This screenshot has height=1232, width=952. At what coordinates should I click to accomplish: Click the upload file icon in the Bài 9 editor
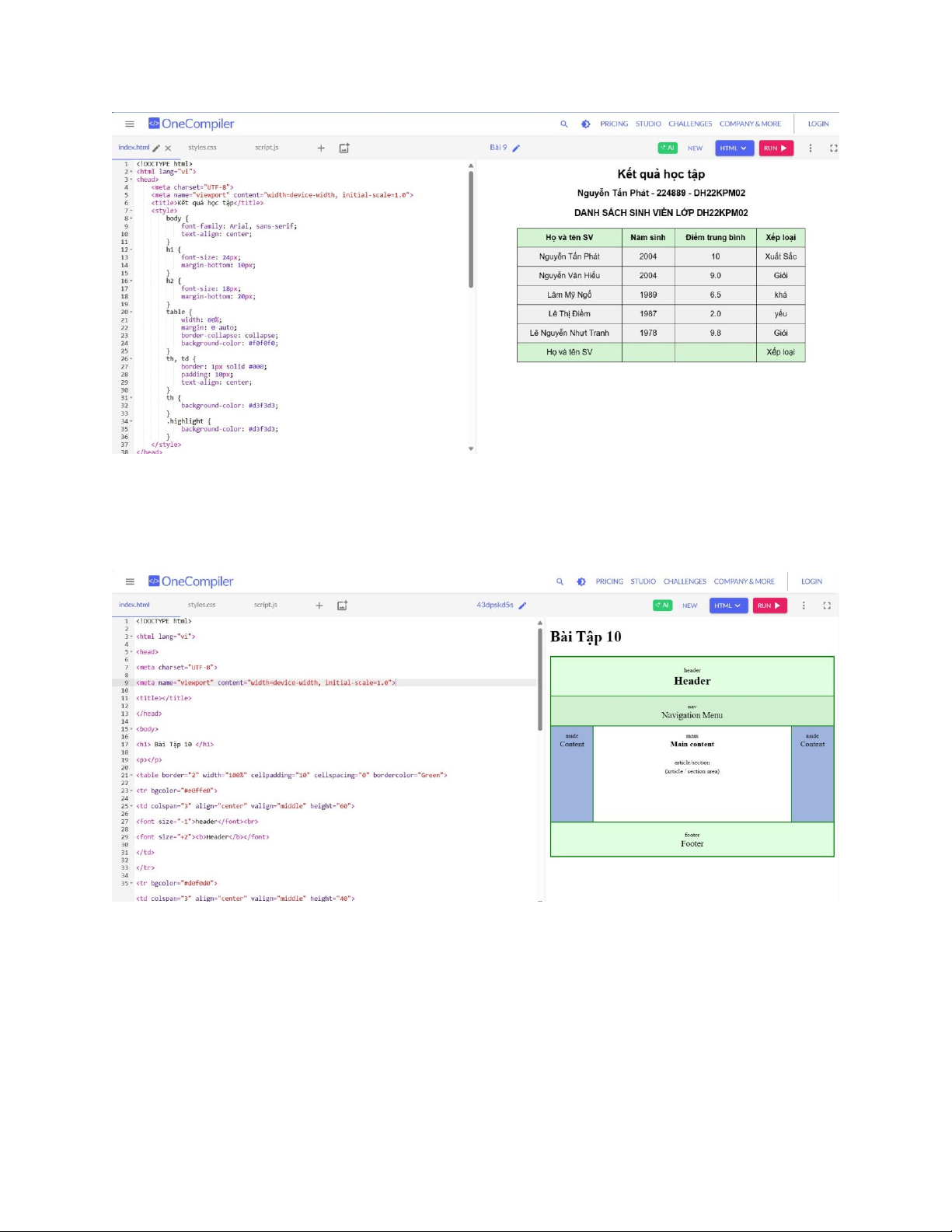tap(344, 148)
